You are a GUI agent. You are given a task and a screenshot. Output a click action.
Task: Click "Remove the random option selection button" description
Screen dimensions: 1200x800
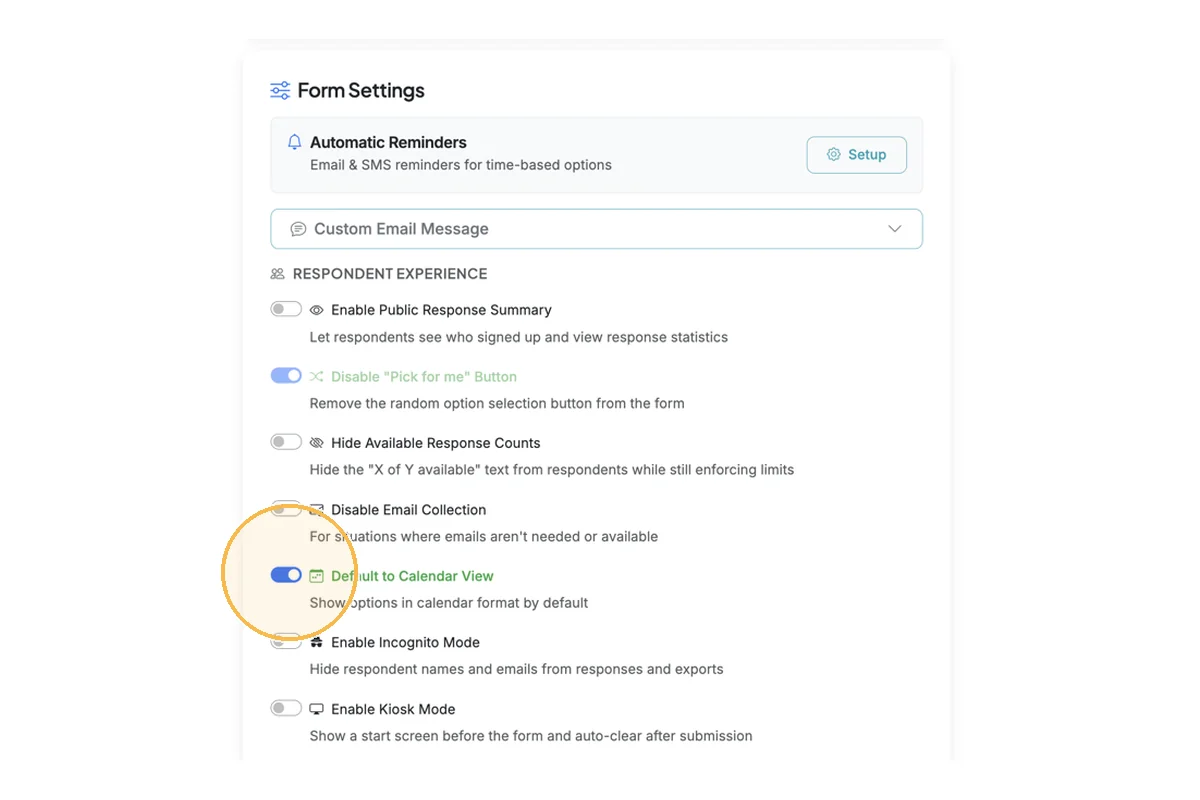point(497,404)
